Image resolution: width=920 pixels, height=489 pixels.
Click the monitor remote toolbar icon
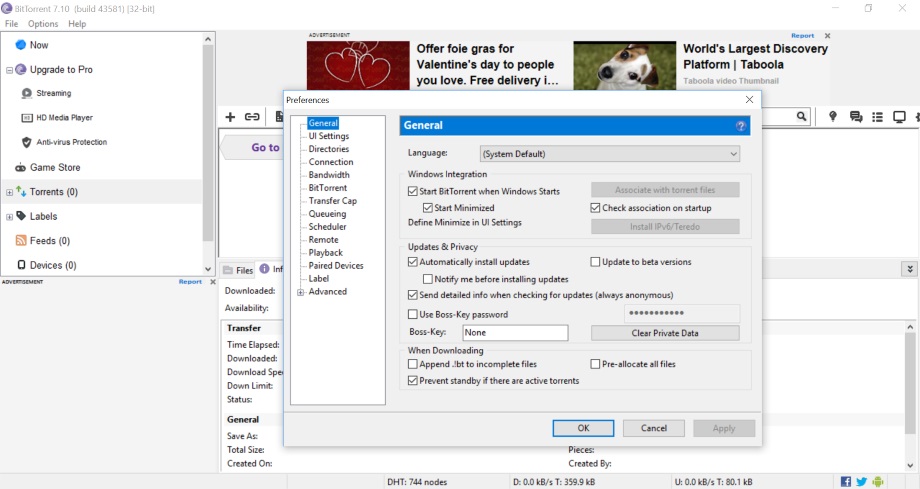[x=899, y=117]
